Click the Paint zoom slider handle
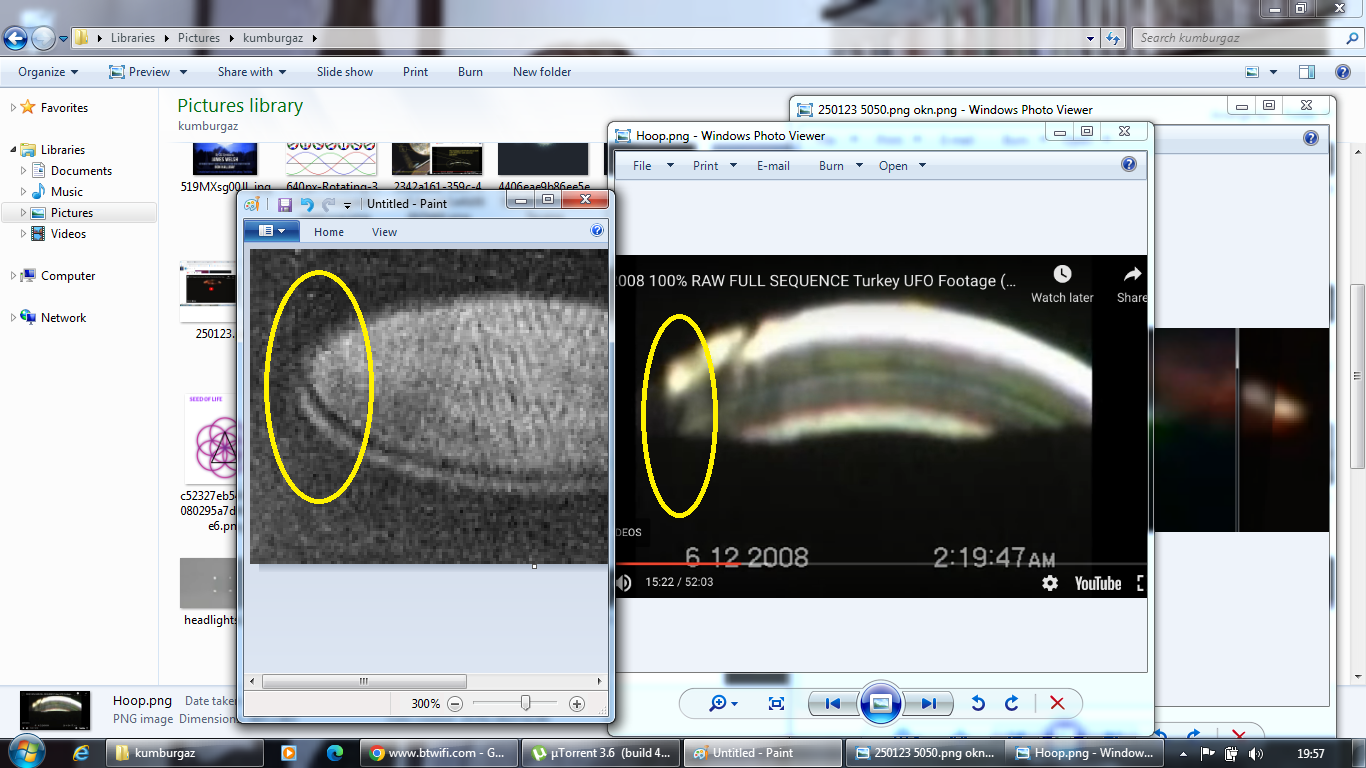Image resolution: width=1366 pixels, height=768 pixels. pyautogui.click(x=525, y=704)
